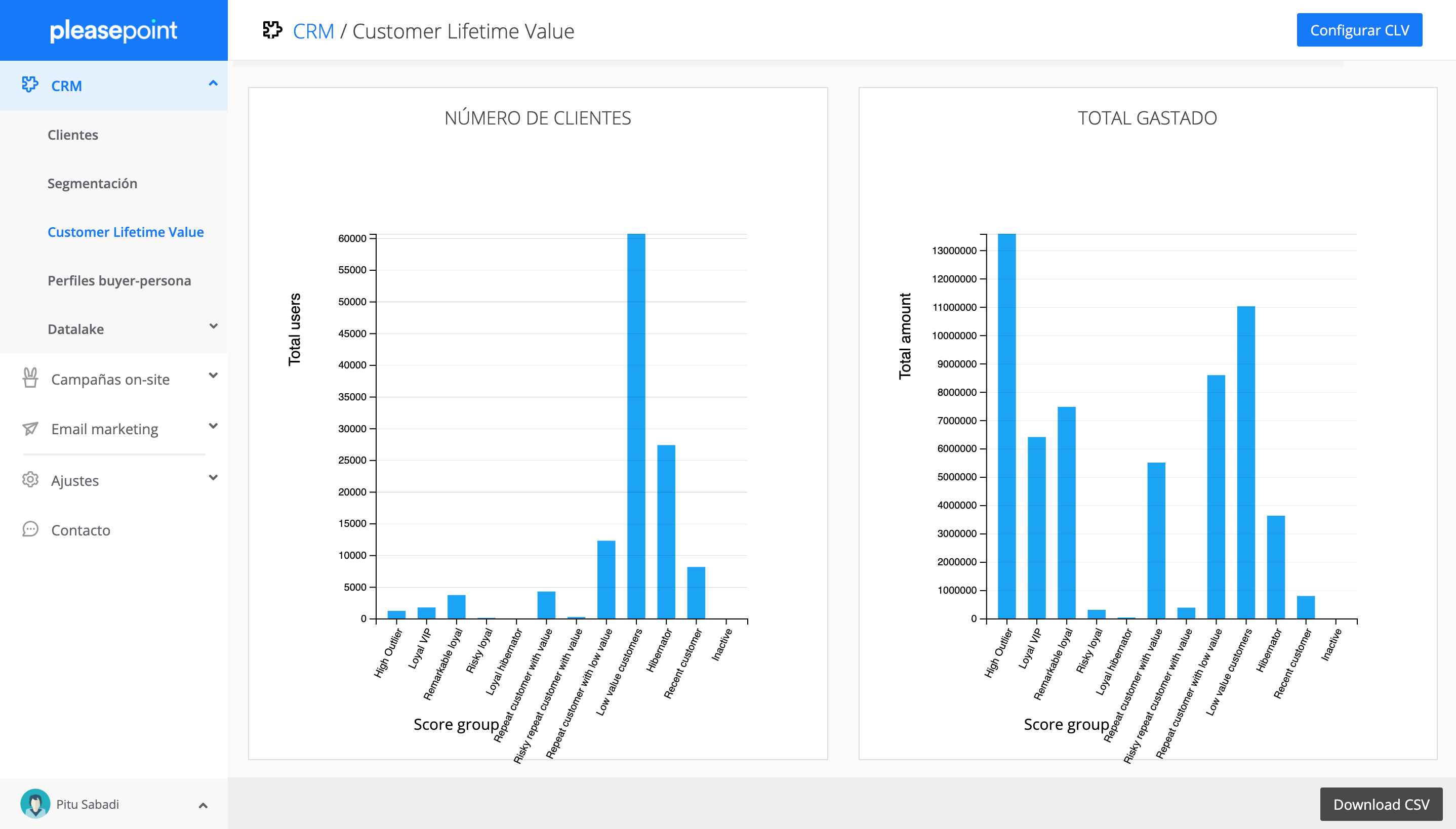The height and width of the screenshot is (829, 1456).
Task: Click the Ajustes gear icon
Action: [30, 479]
